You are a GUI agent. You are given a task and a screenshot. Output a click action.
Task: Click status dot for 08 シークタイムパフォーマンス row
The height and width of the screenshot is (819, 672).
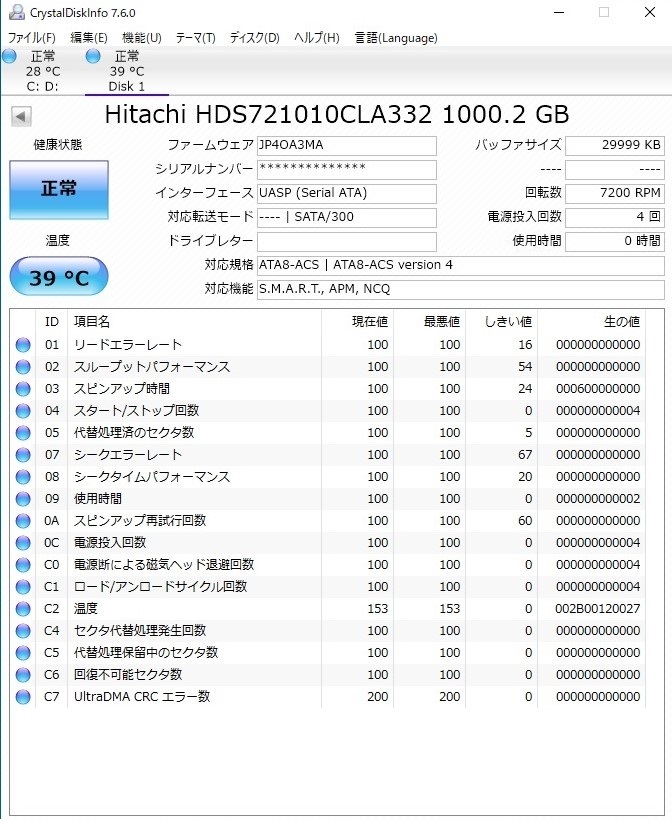point(23,476)
